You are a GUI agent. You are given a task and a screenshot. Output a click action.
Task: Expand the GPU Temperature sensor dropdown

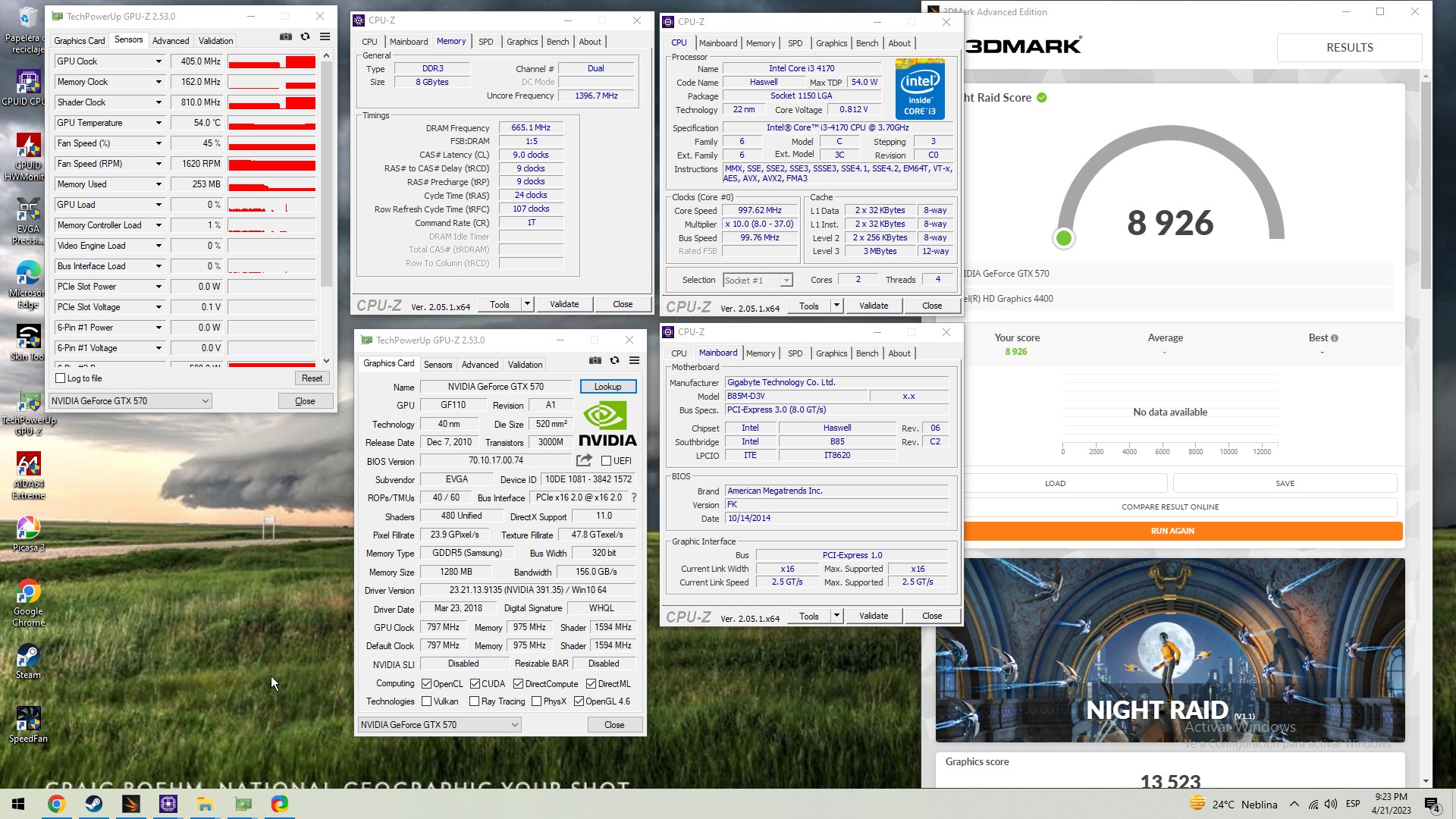pos(158,123)
